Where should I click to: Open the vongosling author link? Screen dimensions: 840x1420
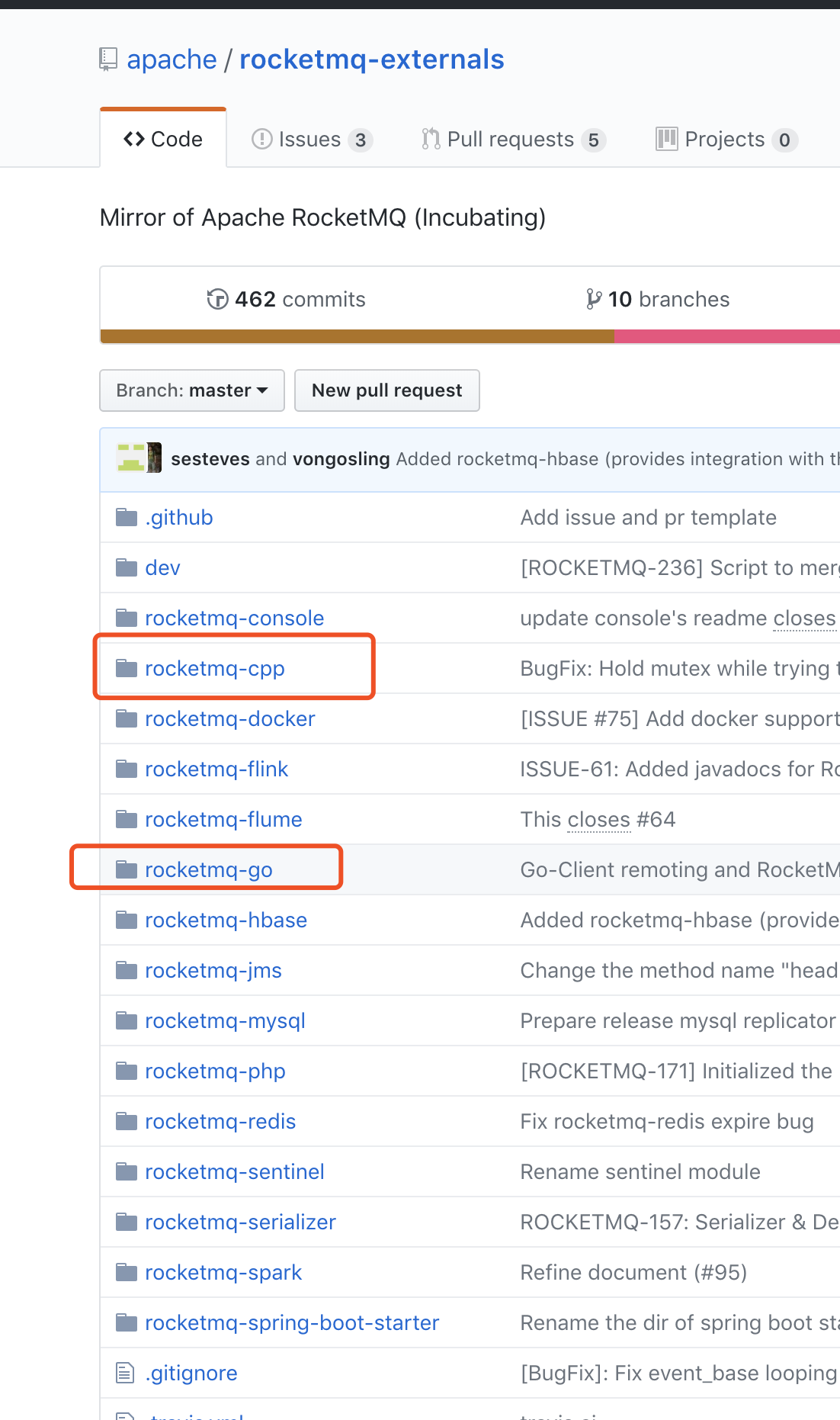point(341,459)
